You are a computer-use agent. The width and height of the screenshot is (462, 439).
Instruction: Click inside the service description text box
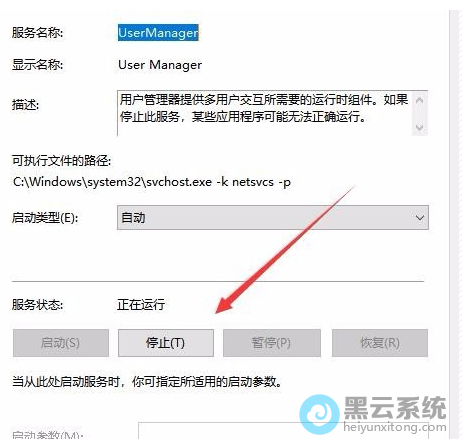[265, 113]
